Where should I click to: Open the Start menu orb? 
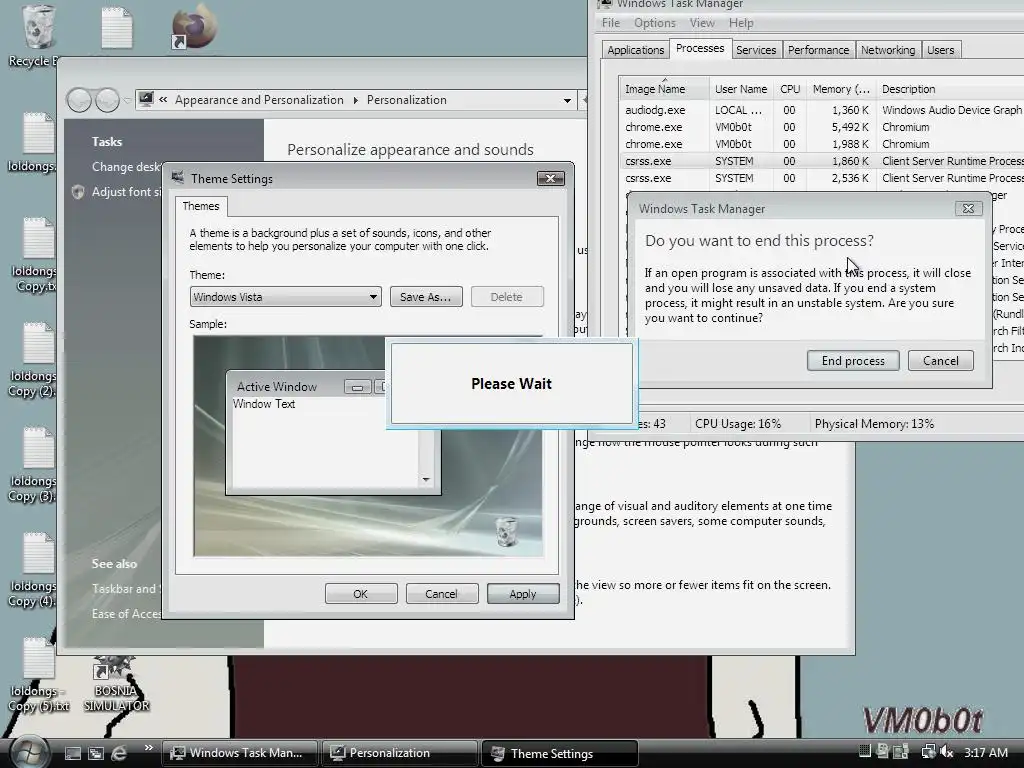click(x=29, y=752)
